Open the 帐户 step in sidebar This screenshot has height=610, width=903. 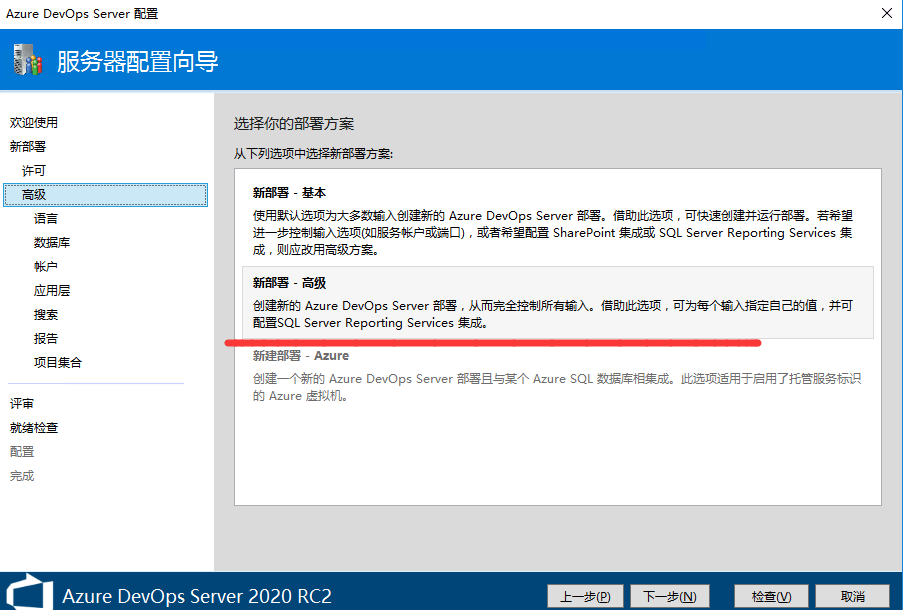(x=46, y=267)
